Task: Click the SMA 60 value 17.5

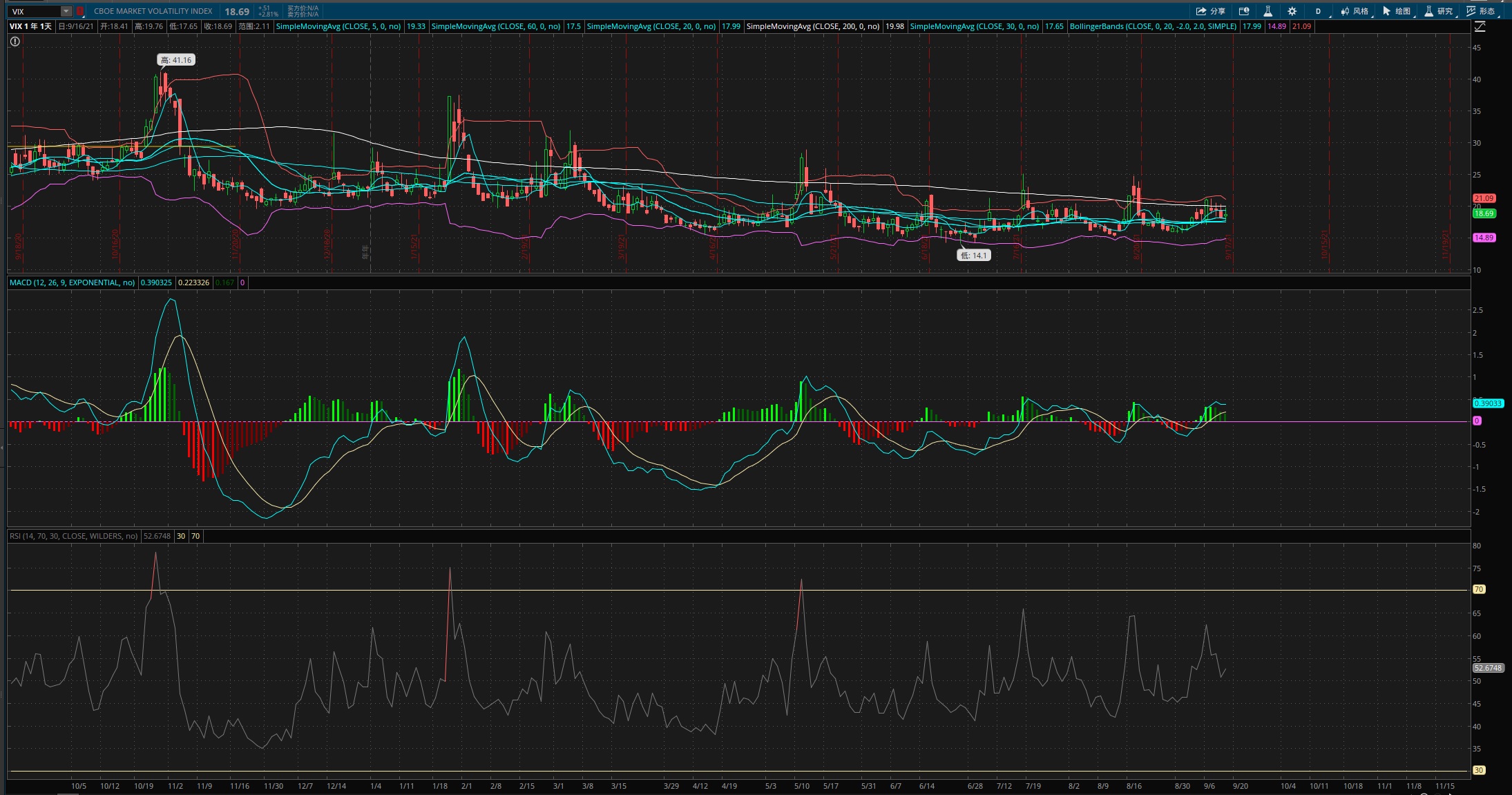Action: click(573, 26)
